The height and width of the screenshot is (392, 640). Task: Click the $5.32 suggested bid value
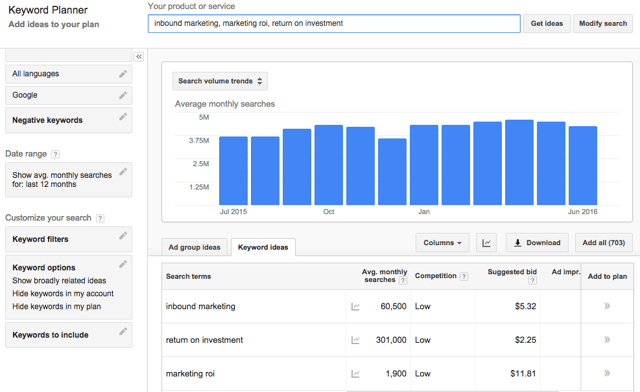coord(525,306)
